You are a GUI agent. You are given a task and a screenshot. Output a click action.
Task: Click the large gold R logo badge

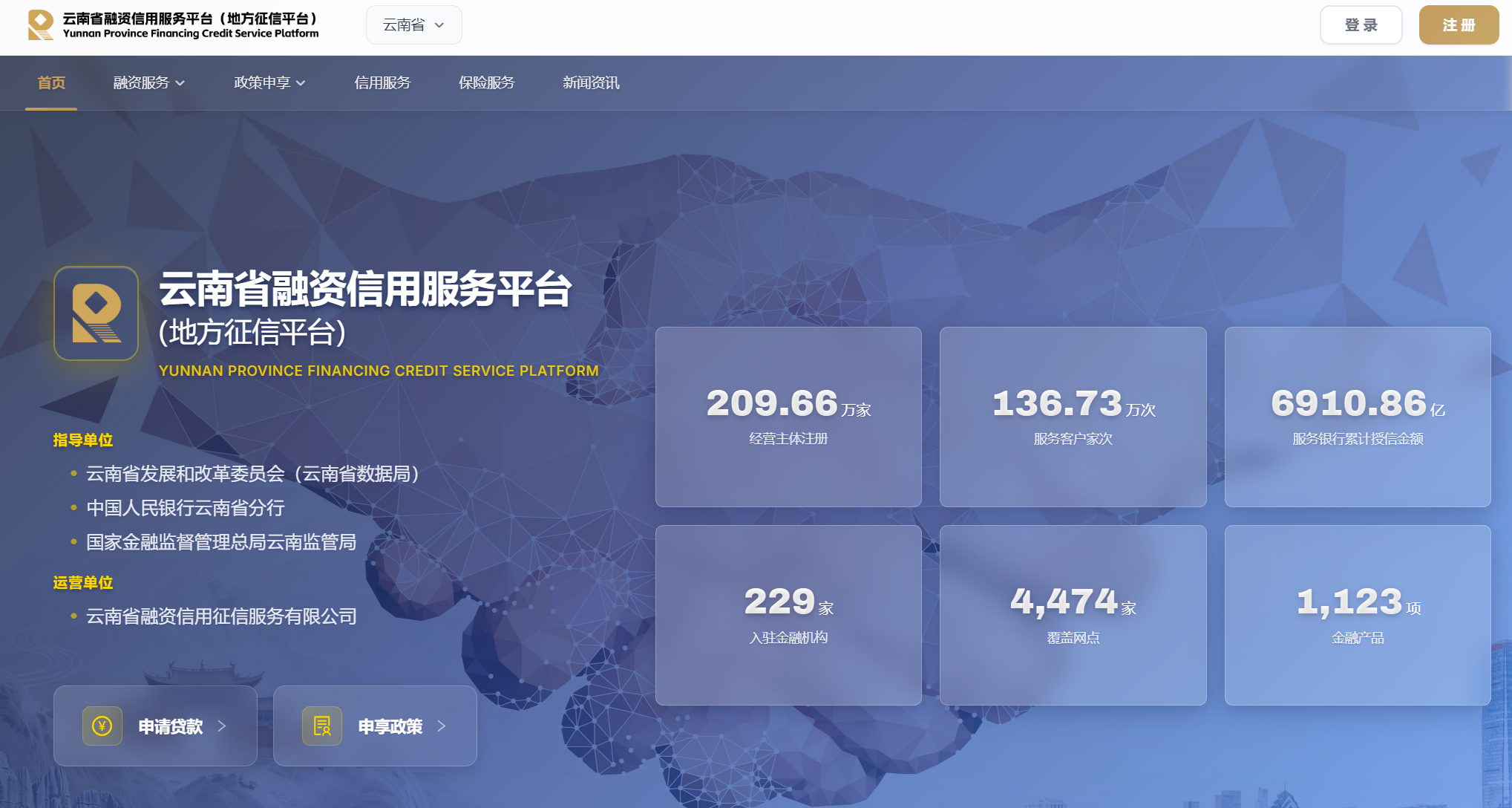[96, 313]
